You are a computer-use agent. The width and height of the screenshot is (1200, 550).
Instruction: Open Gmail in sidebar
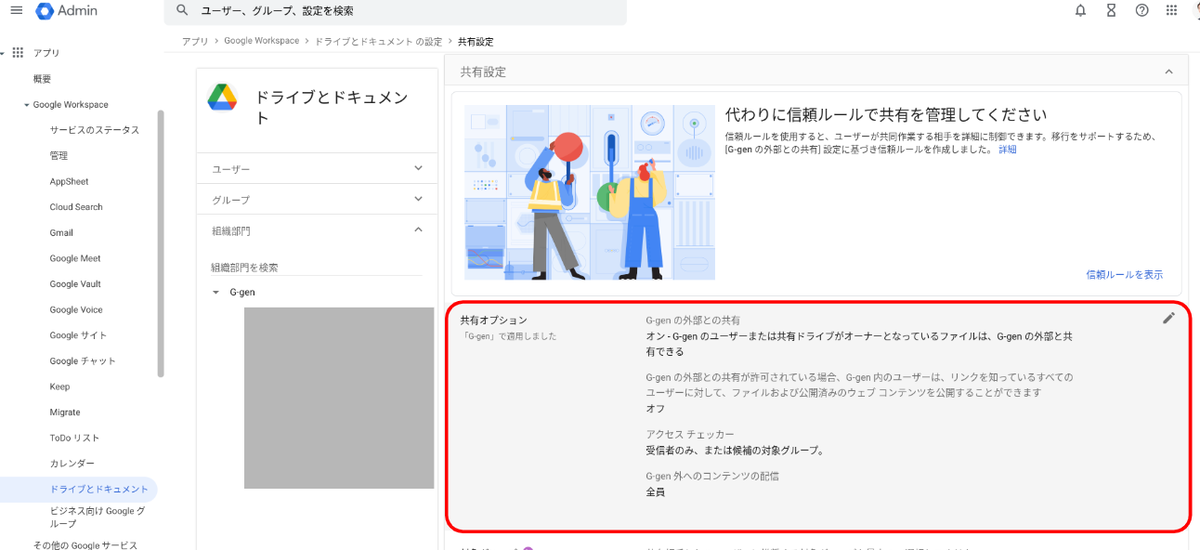[x=61, y=233]
